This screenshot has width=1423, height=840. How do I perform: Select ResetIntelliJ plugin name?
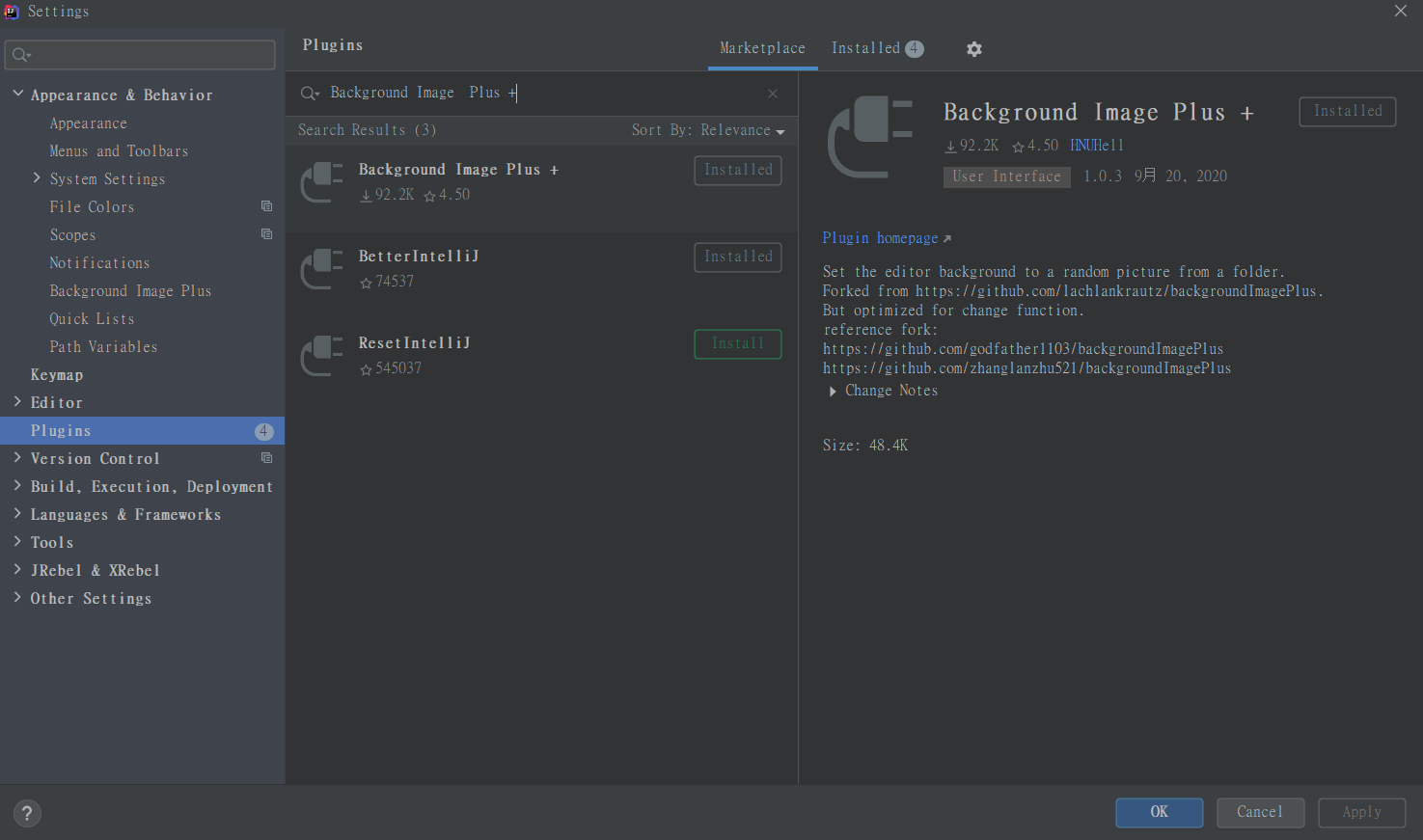415,343
